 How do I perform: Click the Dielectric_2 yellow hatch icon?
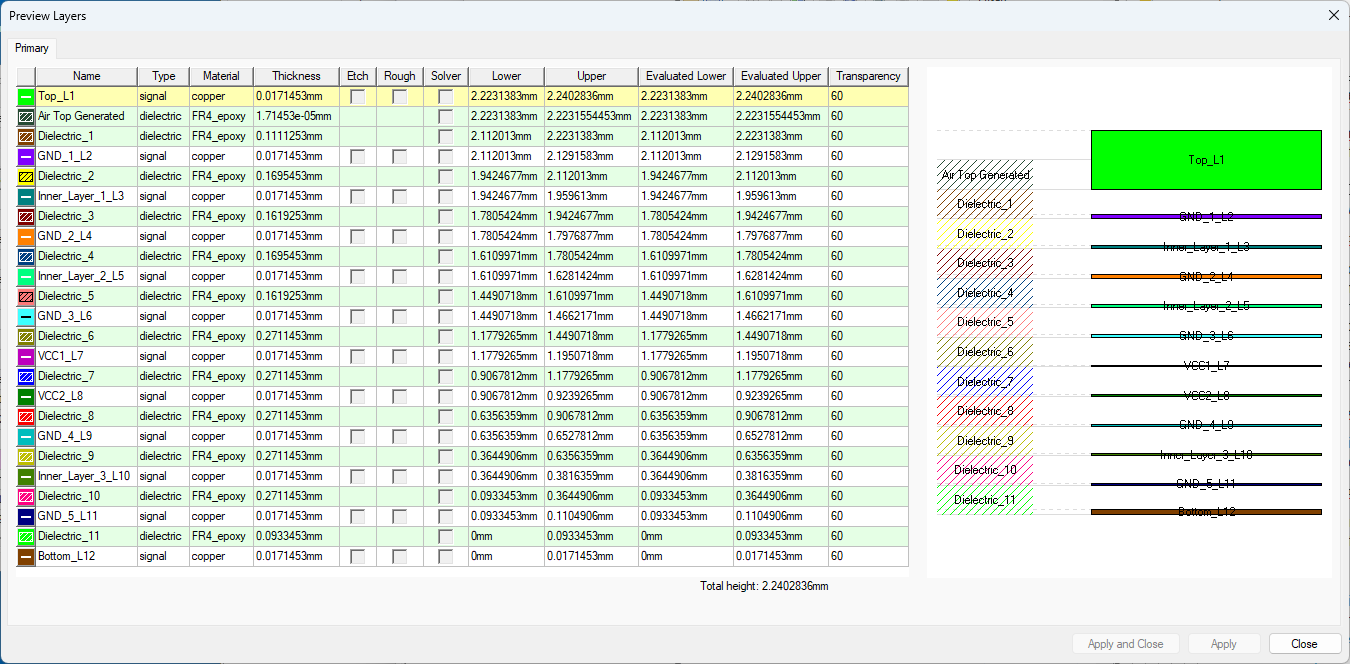(25, 176)
